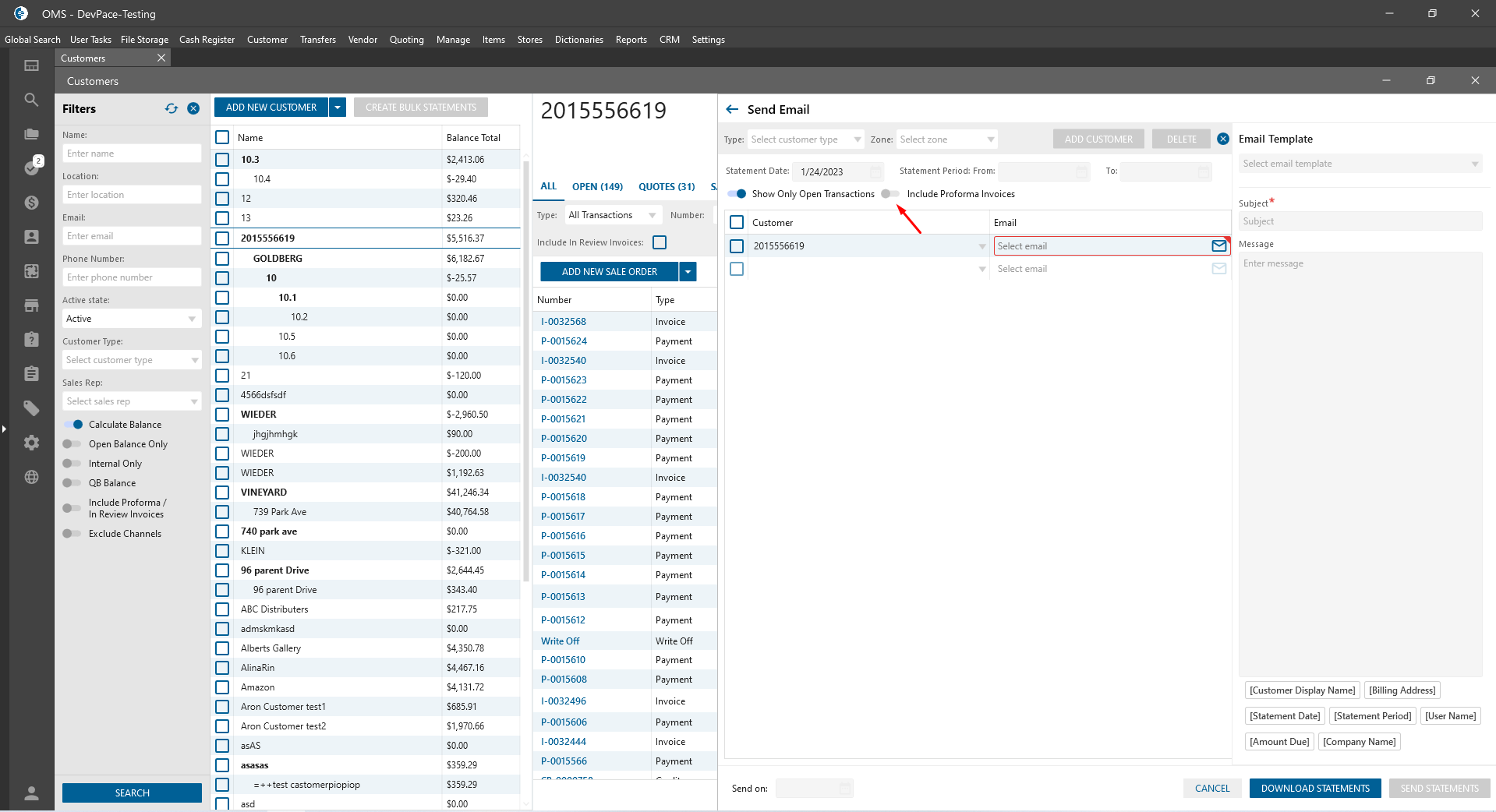Check the box next to GOLDBERG customer
Screen dimensions: 1496x812
pos(222,259)
